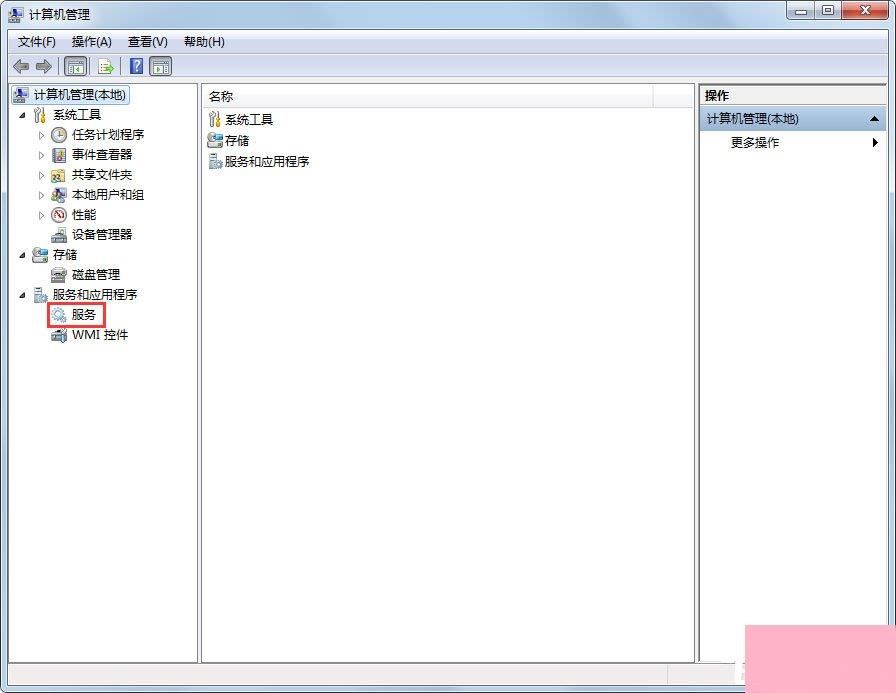Open the 帮助(H) menu
The width and height of the screenshot is (896, 693).
(x=204, y=42)
